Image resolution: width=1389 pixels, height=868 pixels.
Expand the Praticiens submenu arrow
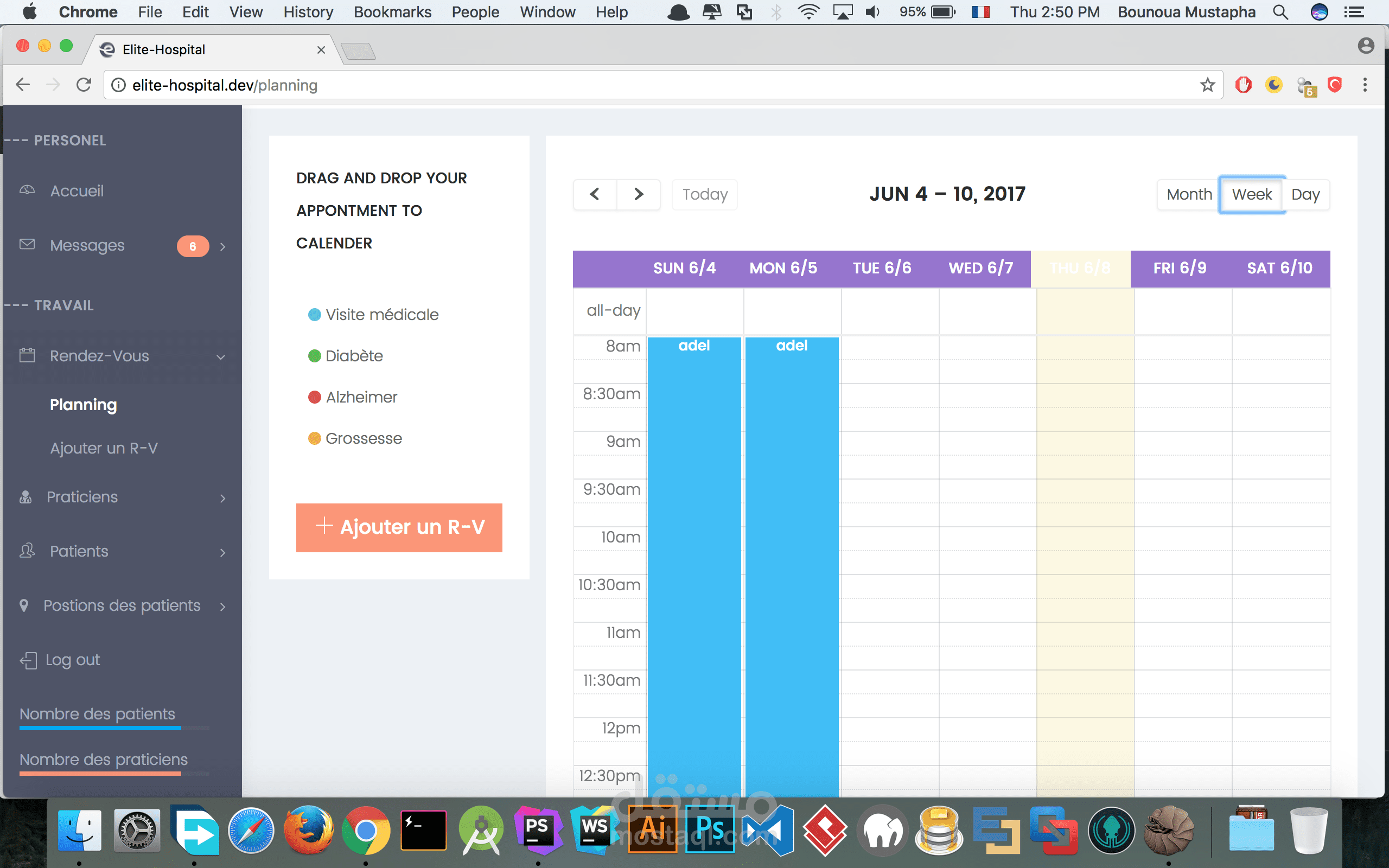tap(222, 499)
